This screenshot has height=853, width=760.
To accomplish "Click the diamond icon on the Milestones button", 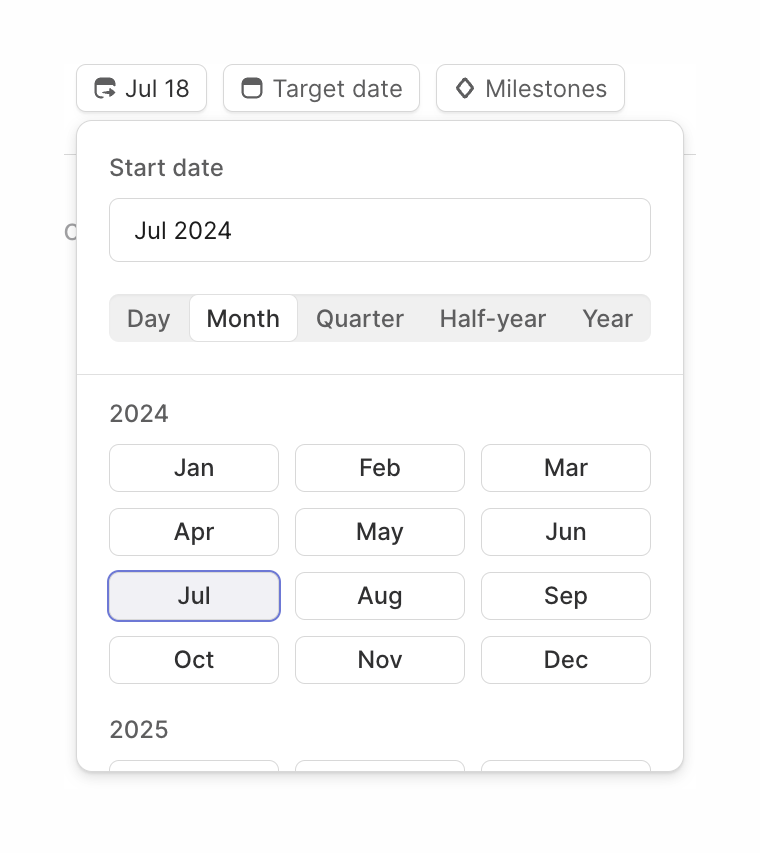I will pos(464,88).
